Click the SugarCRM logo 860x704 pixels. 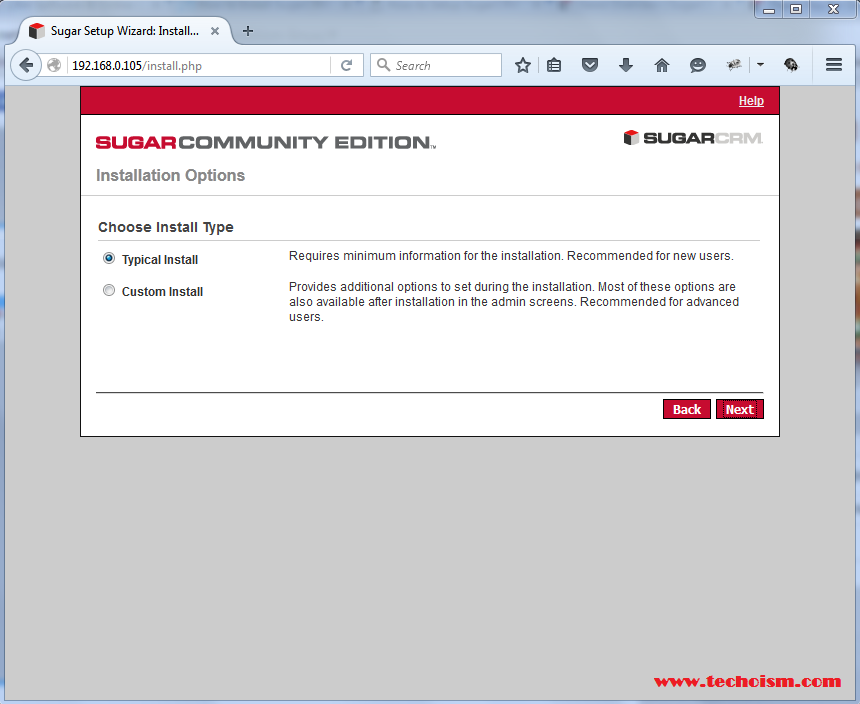tap(693, 138)
